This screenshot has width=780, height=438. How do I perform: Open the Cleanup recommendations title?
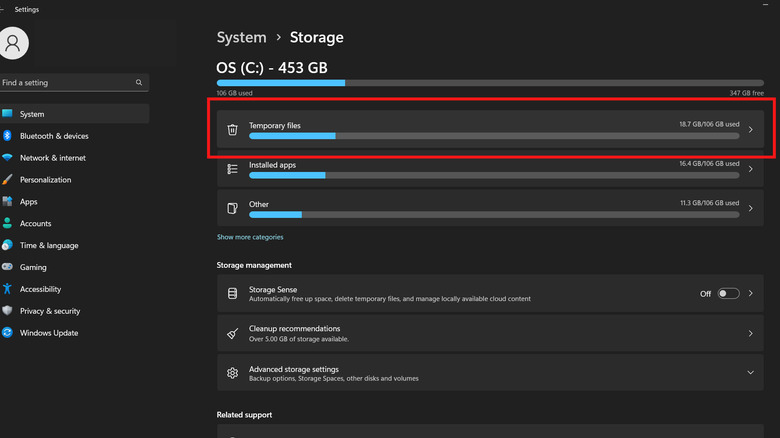click(294, 328)
